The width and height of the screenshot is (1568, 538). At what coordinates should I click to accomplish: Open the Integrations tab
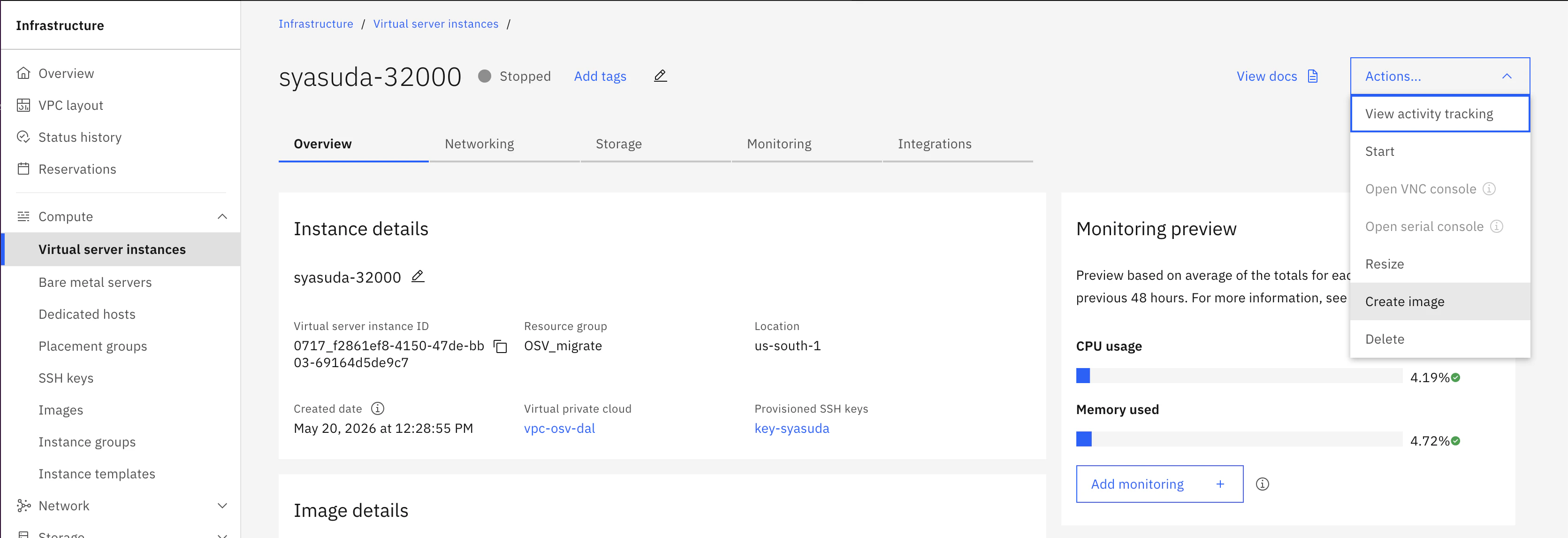click(958, 144)
